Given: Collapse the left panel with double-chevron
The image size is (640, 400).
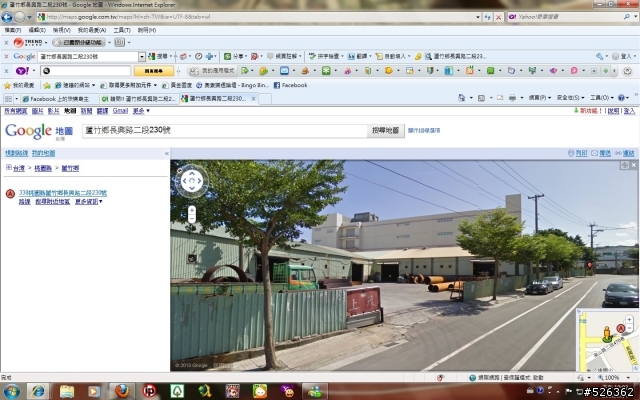Looking at the screenshot, I should click(x=167, y=153).
